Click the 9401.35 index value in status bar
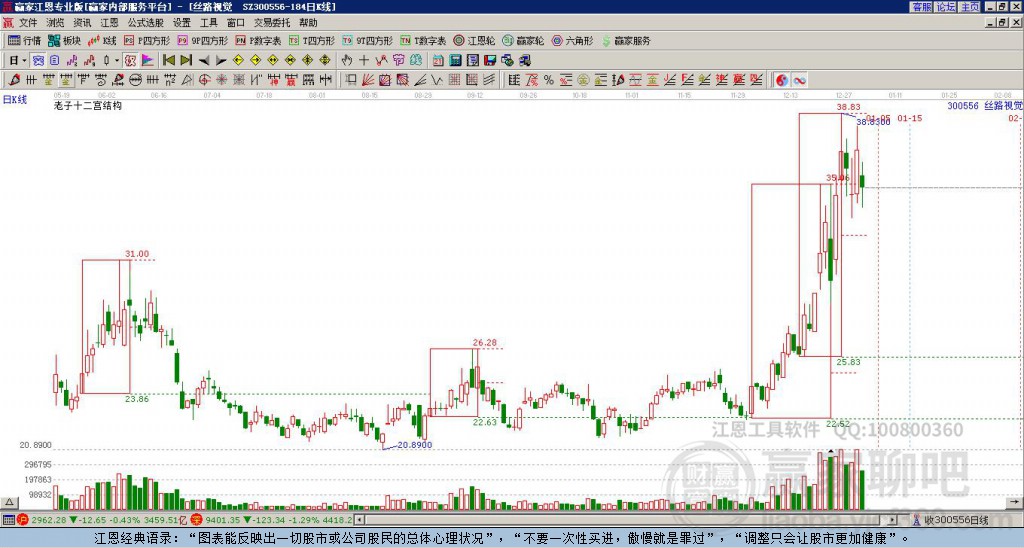 [x=223, y=520]
